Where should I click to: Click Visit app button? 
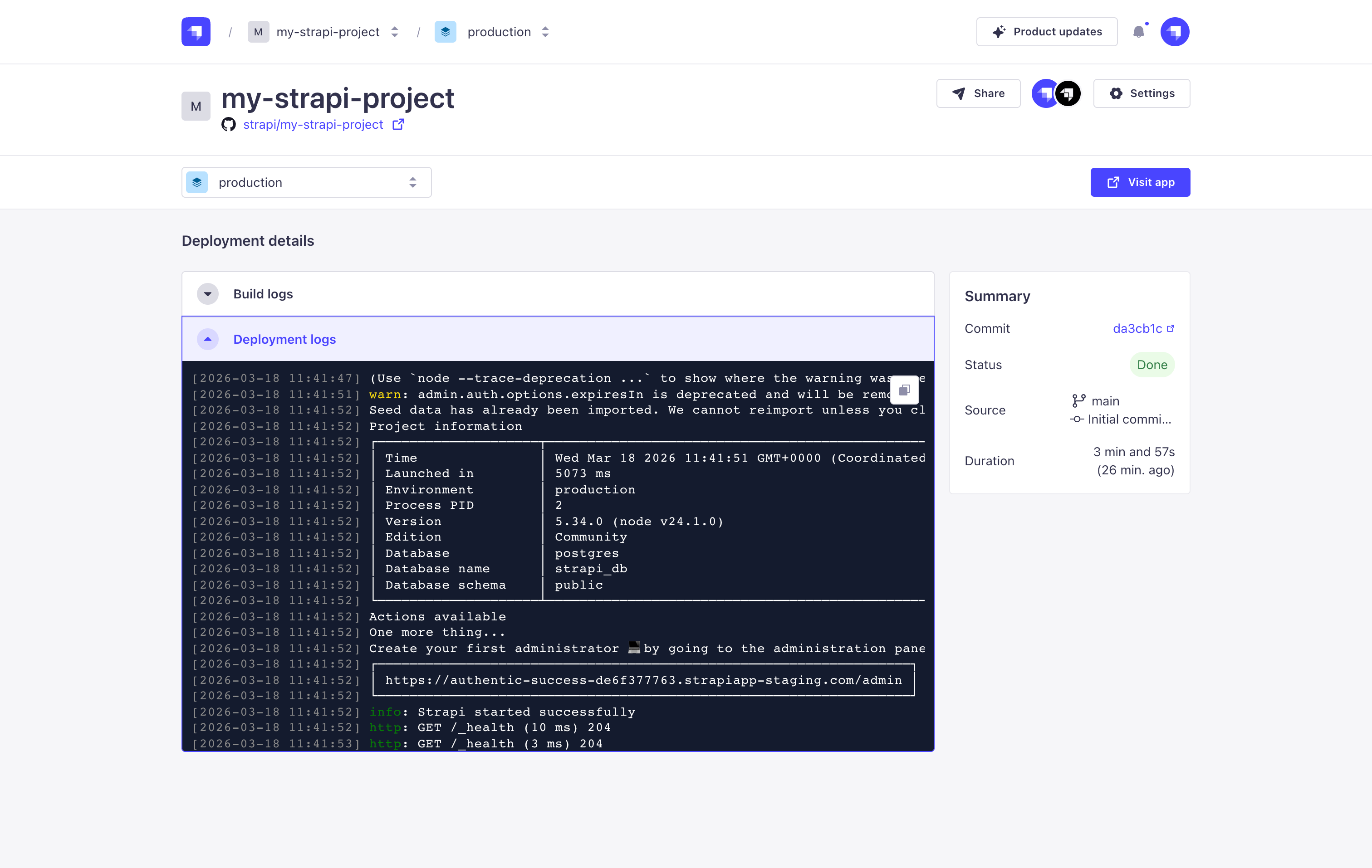click(x=1140, y=182)
